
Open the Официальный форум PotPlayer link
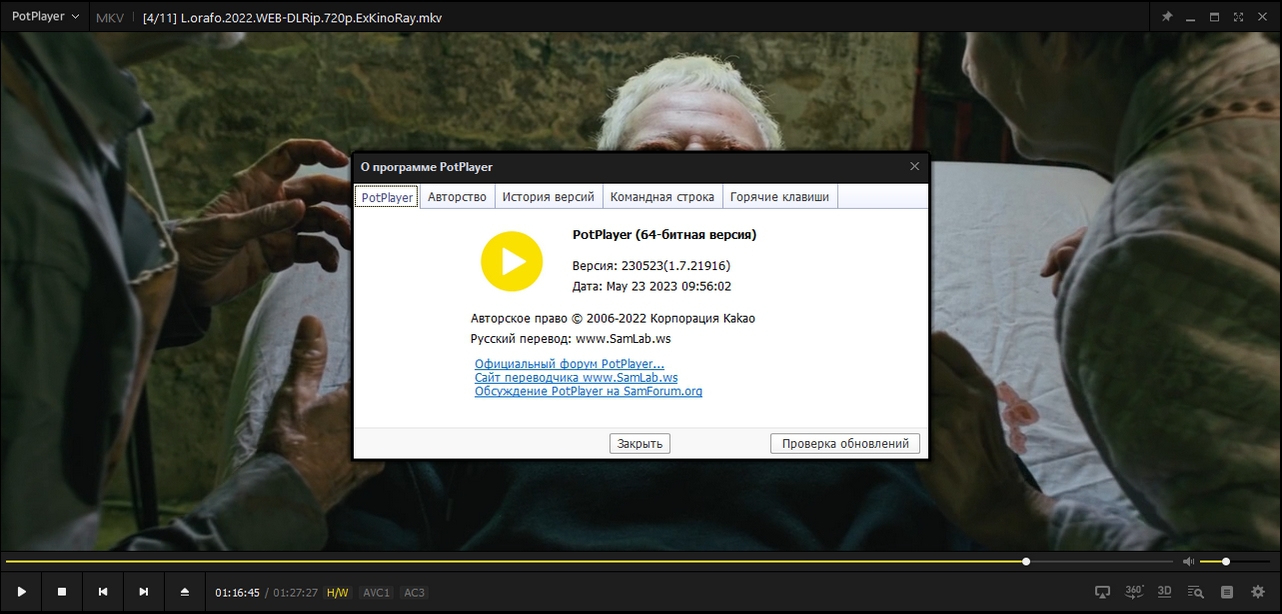[569, 364]
